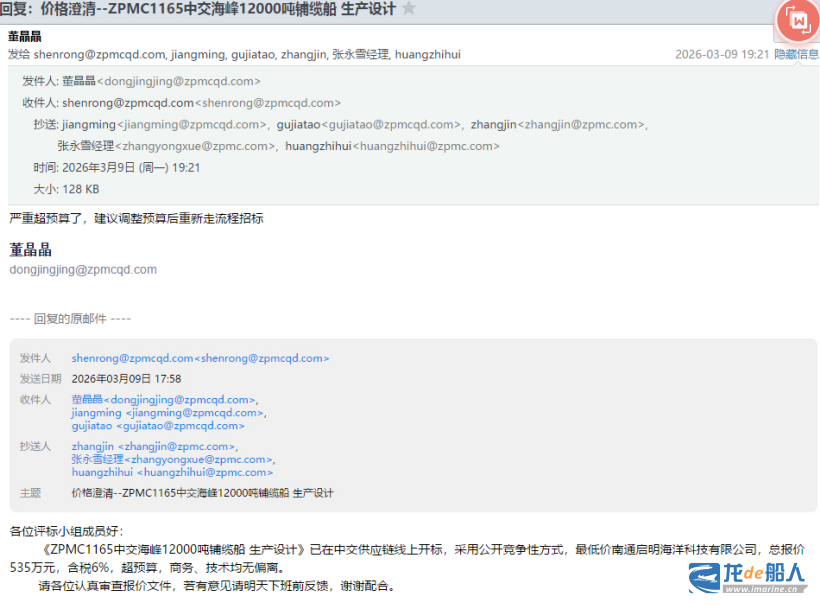Open original sender shenrong@zpmcqd.com link
Viewport: 820px width, 605px height.
[x=200, y=358]
